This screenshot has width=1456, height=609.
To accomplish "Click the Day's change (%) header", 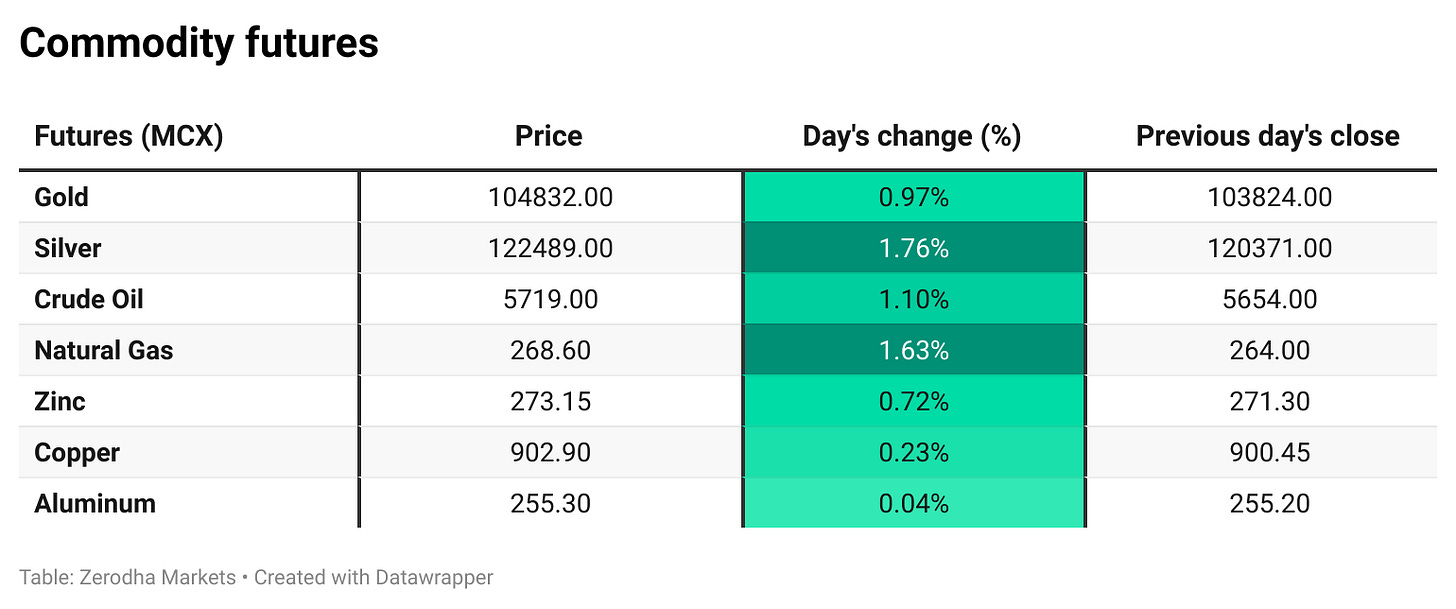I will [911, 136].
